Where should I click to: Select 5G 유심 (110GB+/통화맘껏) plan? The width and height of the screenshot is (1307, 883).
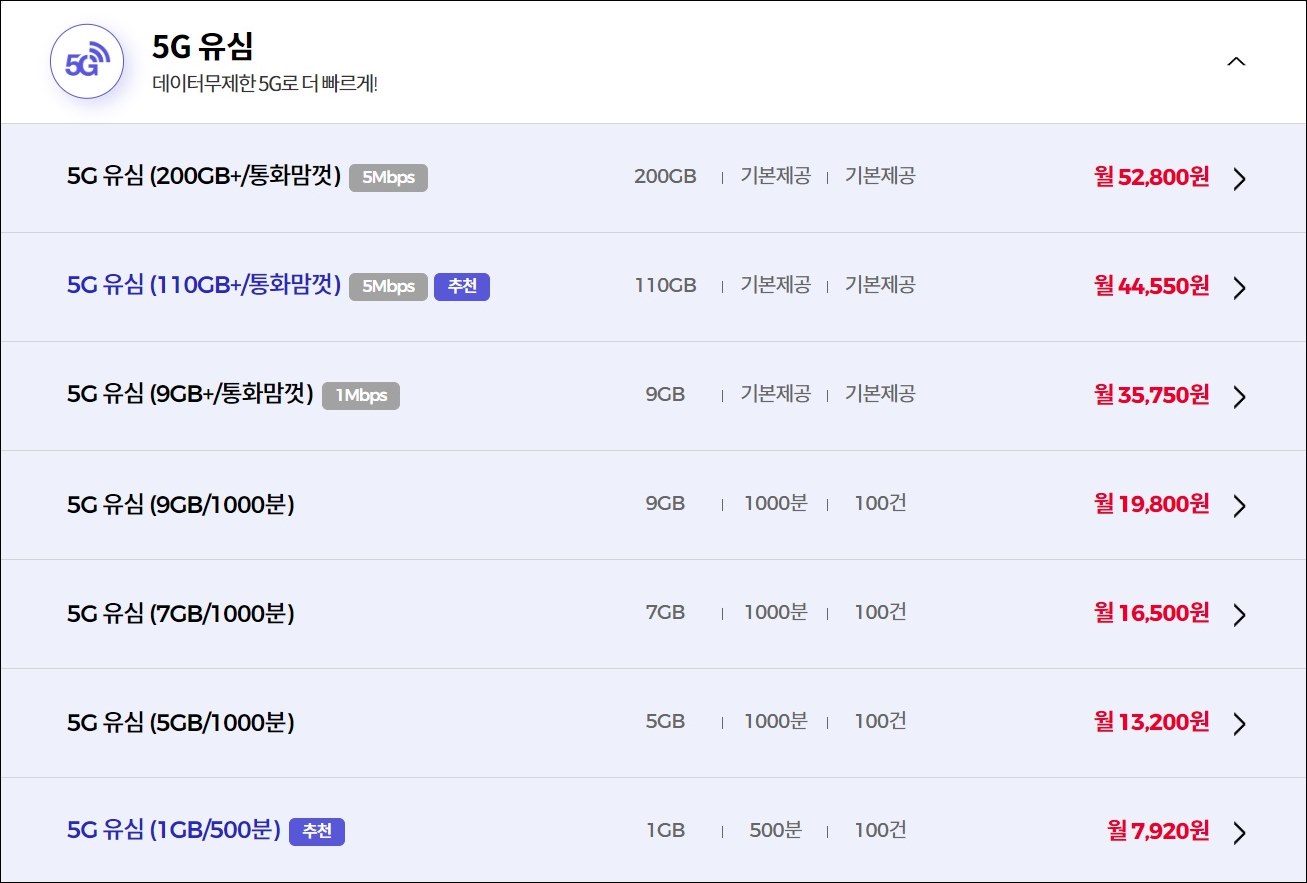[204, 286]
